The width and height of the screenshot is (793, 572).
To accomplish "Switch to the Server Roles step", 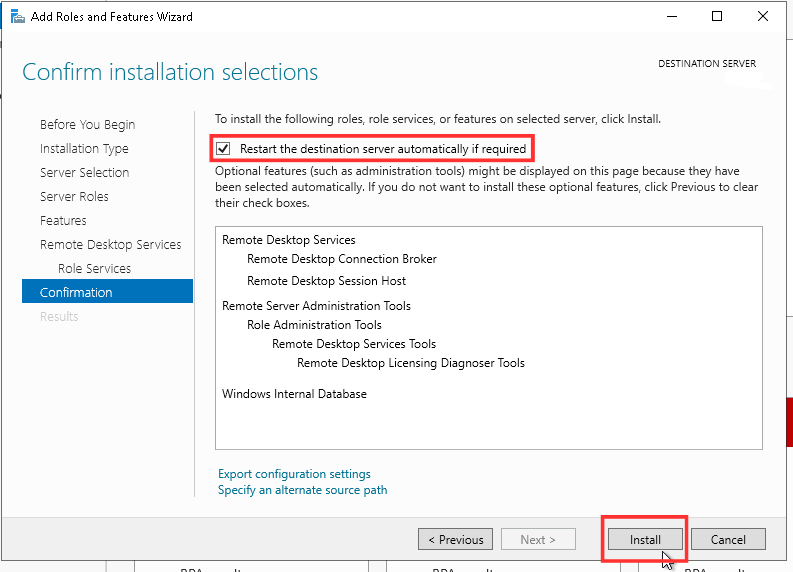I will [x=74, y=197].
